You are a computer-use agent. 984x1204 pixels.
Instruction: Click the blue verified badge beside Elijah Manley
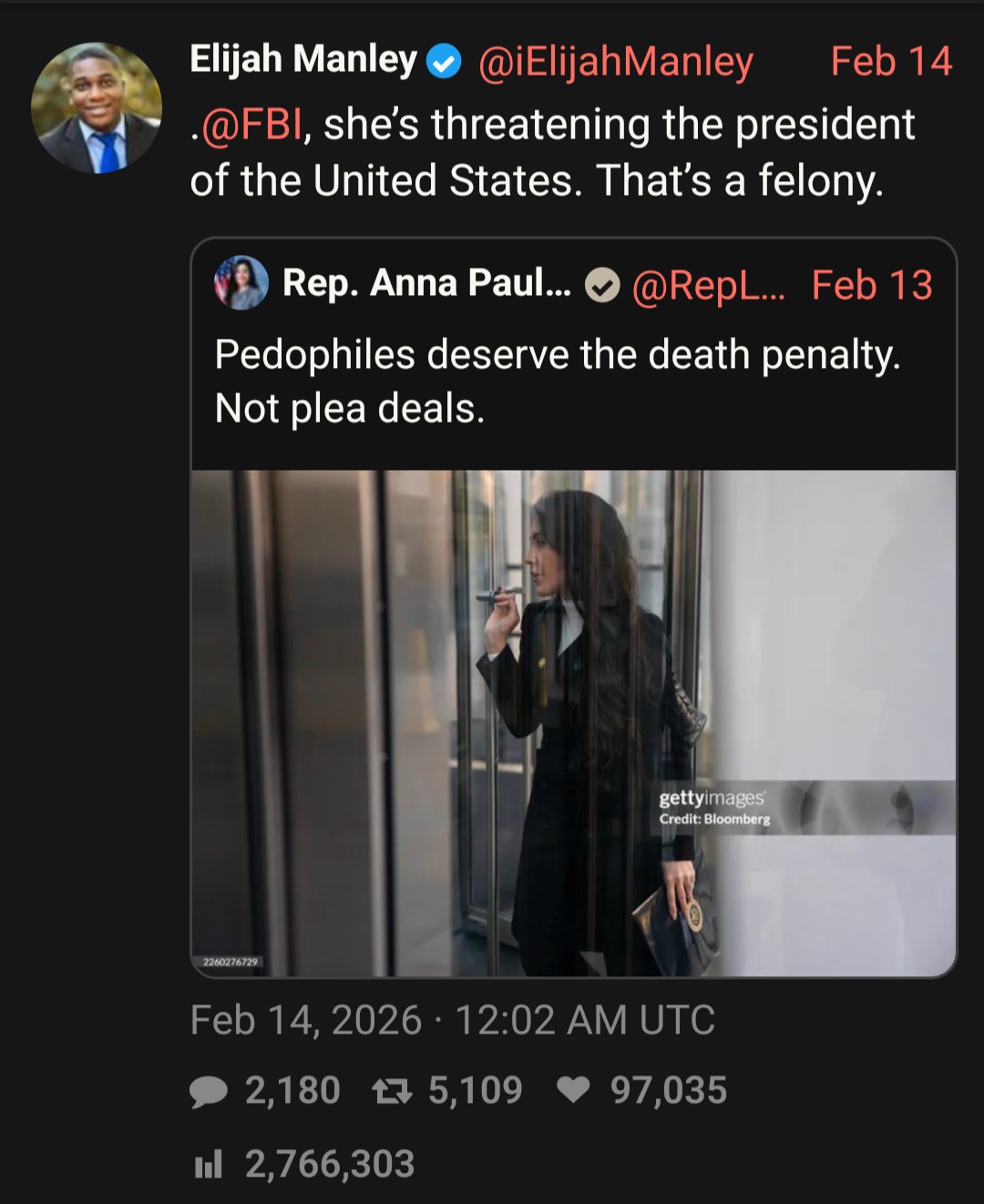[444, 62]
